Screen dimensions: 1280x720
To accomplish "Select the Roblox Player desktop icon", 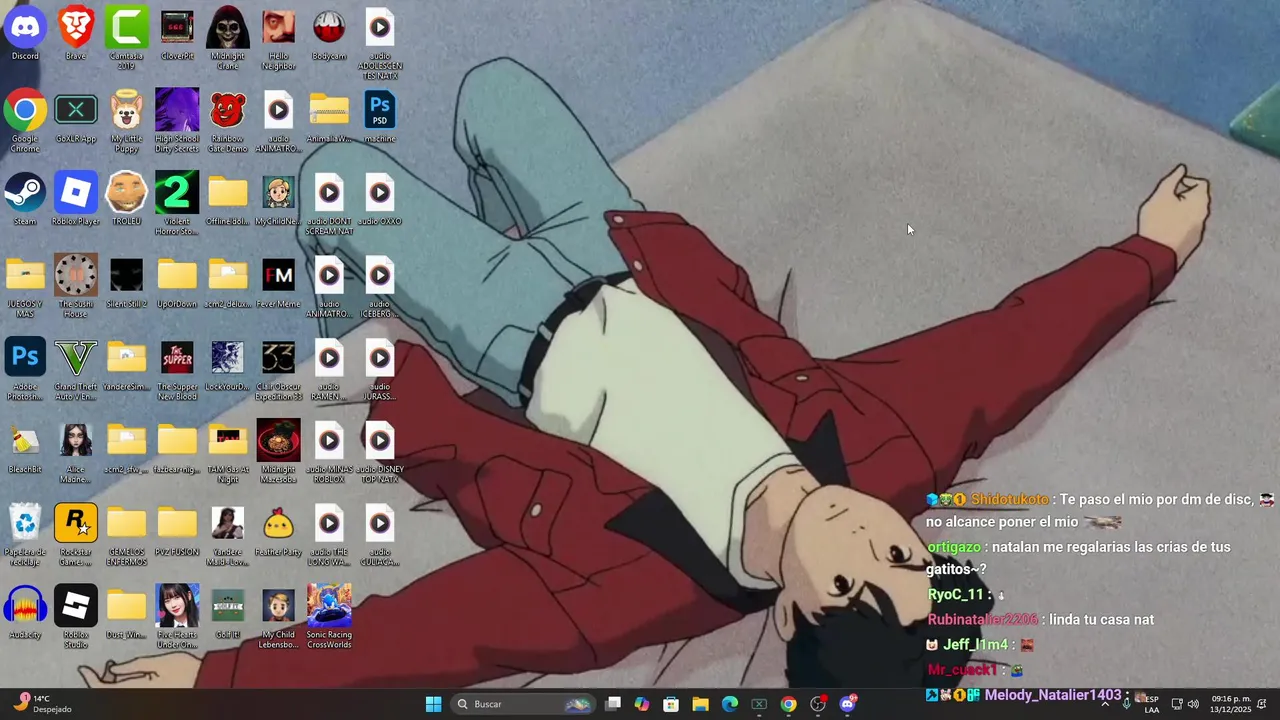I will (x=76, y=199).
